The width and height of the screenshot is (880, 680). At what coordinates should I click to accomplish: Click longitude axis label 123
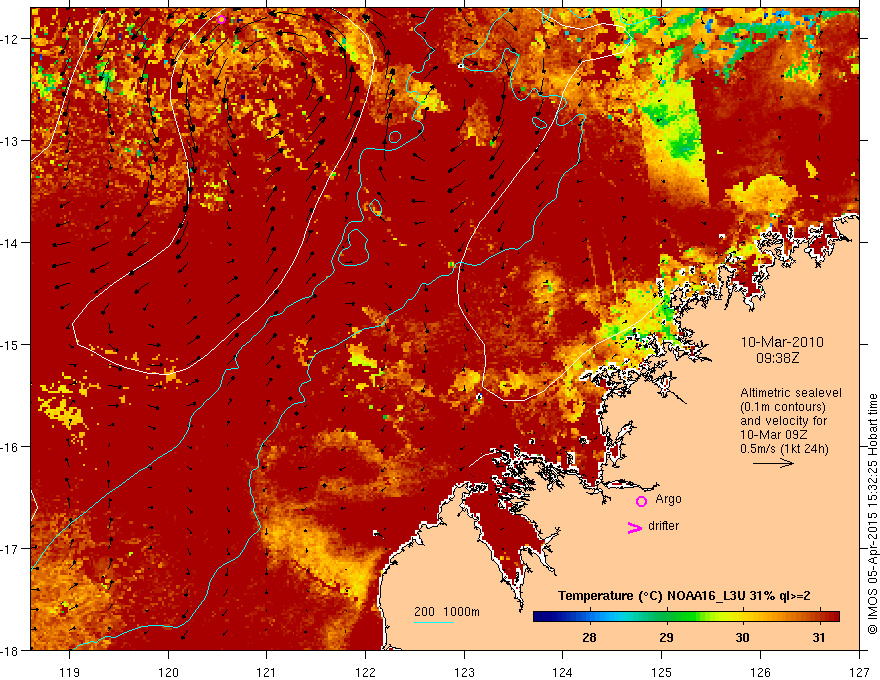pos(464,672)
